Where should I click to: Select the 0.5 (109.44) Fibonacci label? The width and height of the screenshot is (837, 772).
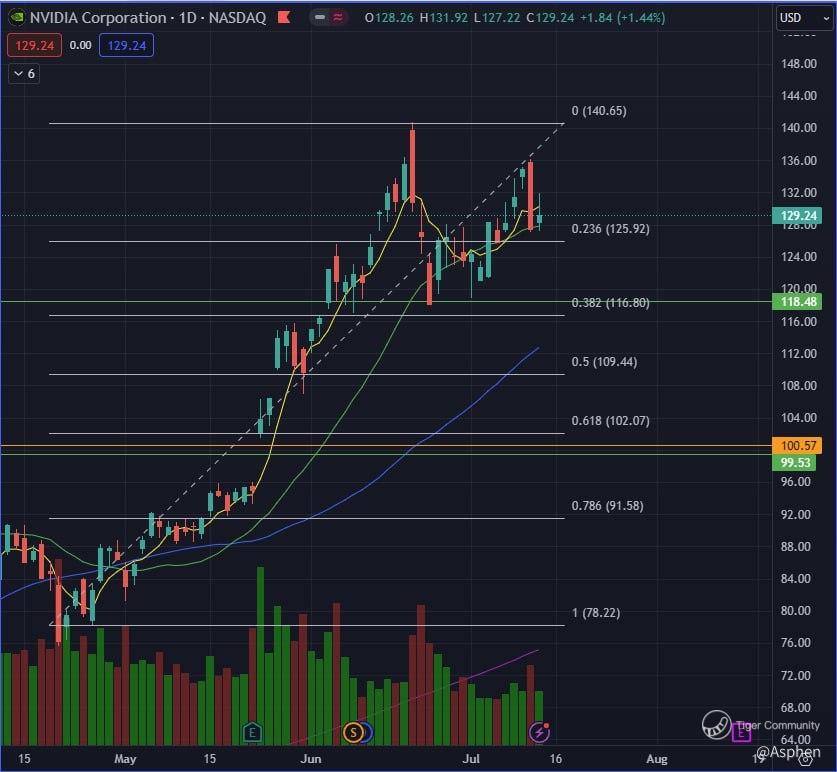(604, 362)
